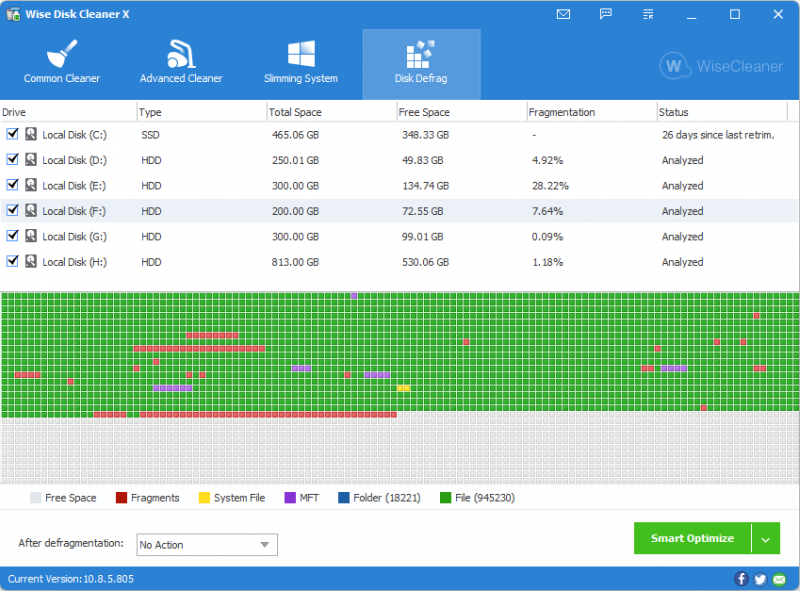Click the 28.22% fragmentation value

click(550, 186)
